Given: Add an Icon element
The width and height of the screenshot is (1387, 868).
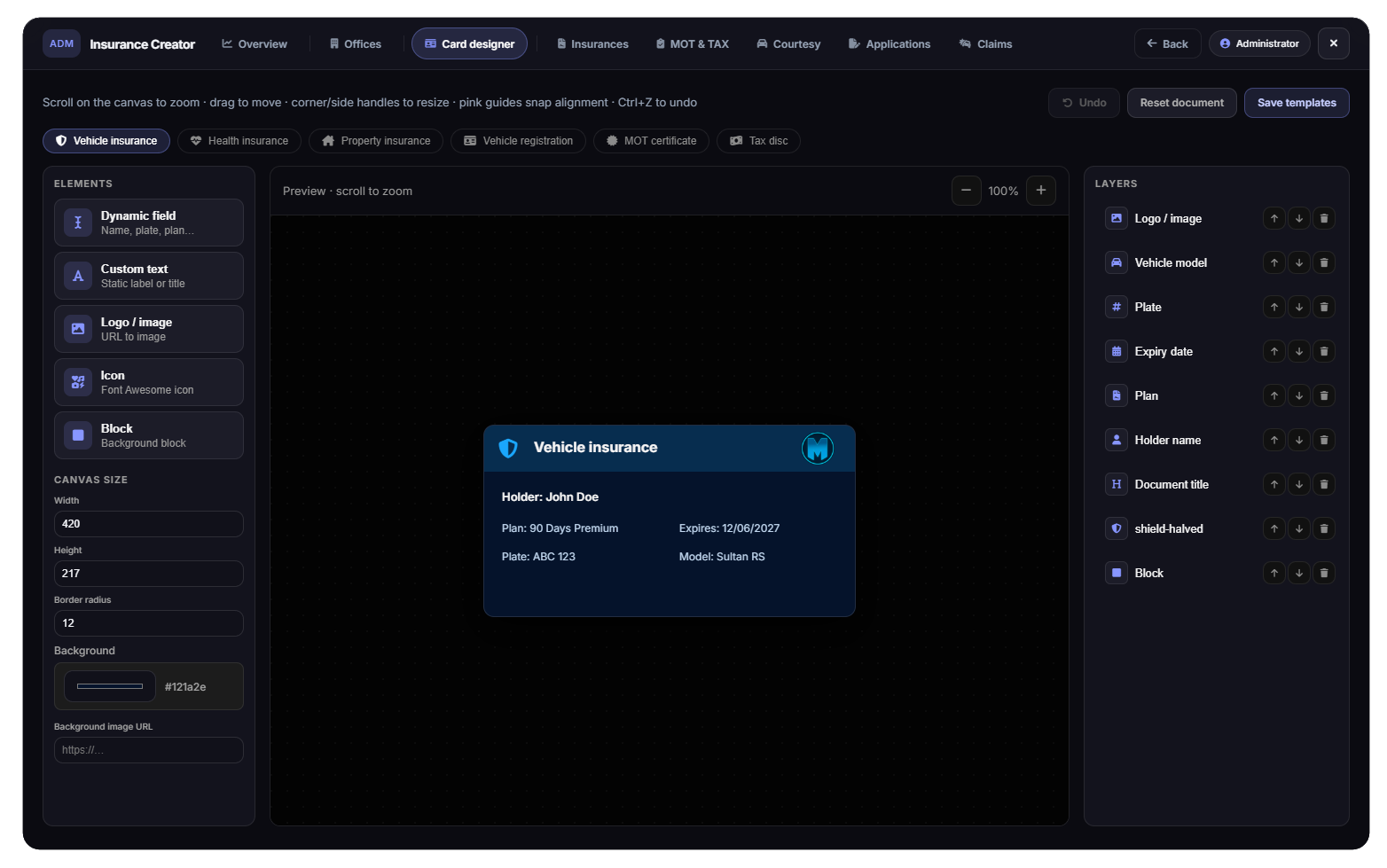Looking at the screenshot, I should (148, 382).
